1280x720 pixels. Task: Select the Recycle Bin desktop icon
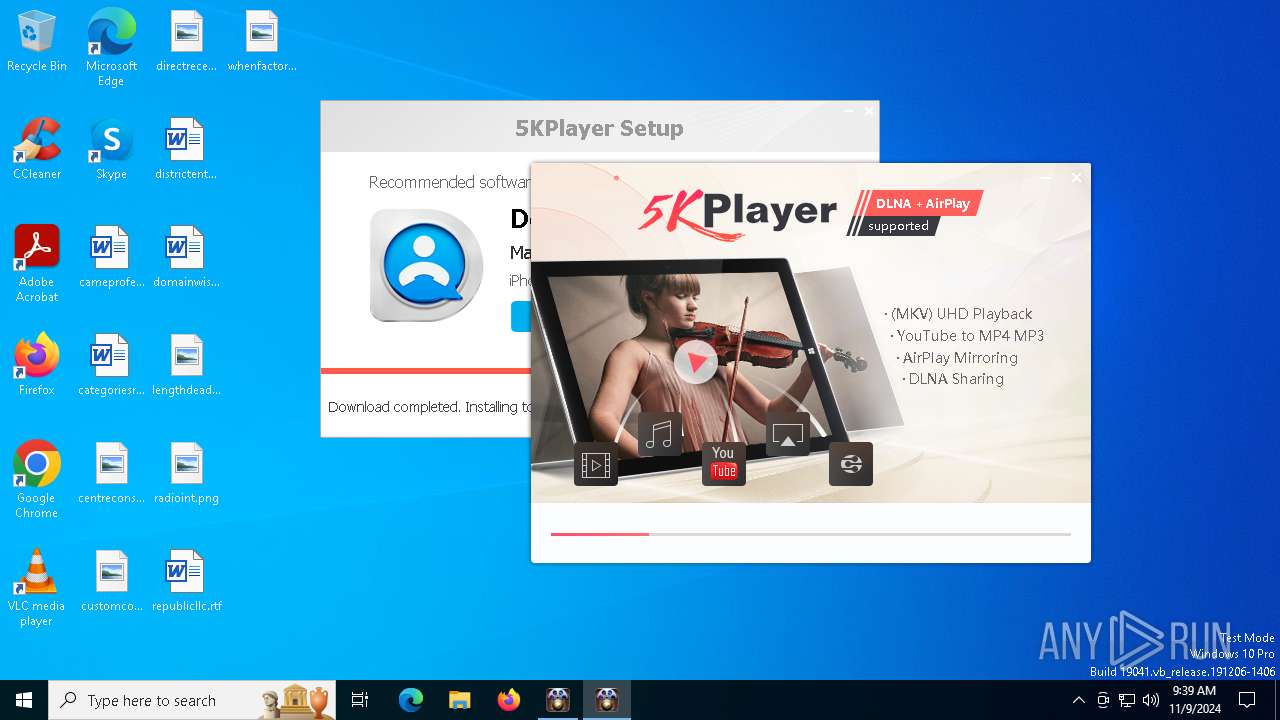[x=37, y=42]
